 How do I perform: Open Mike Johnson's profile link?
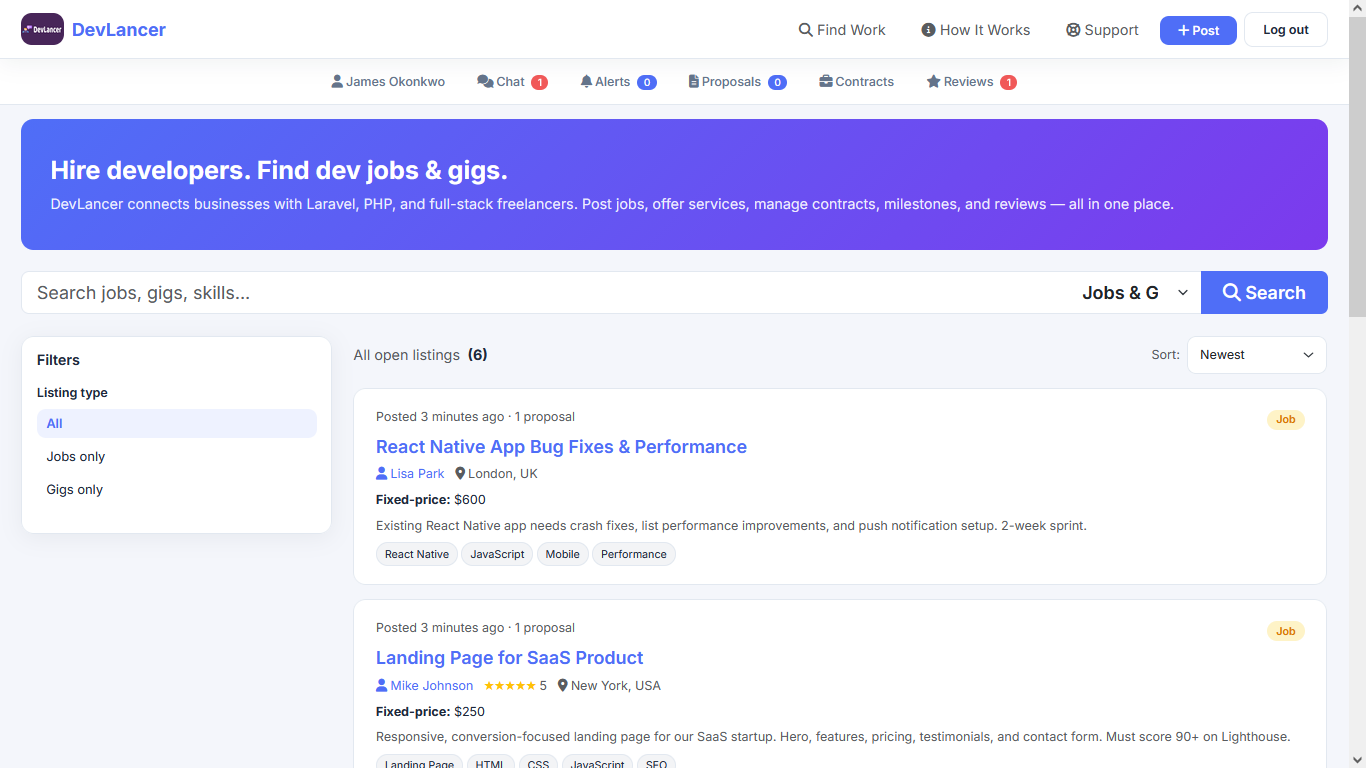click(425, 686)
